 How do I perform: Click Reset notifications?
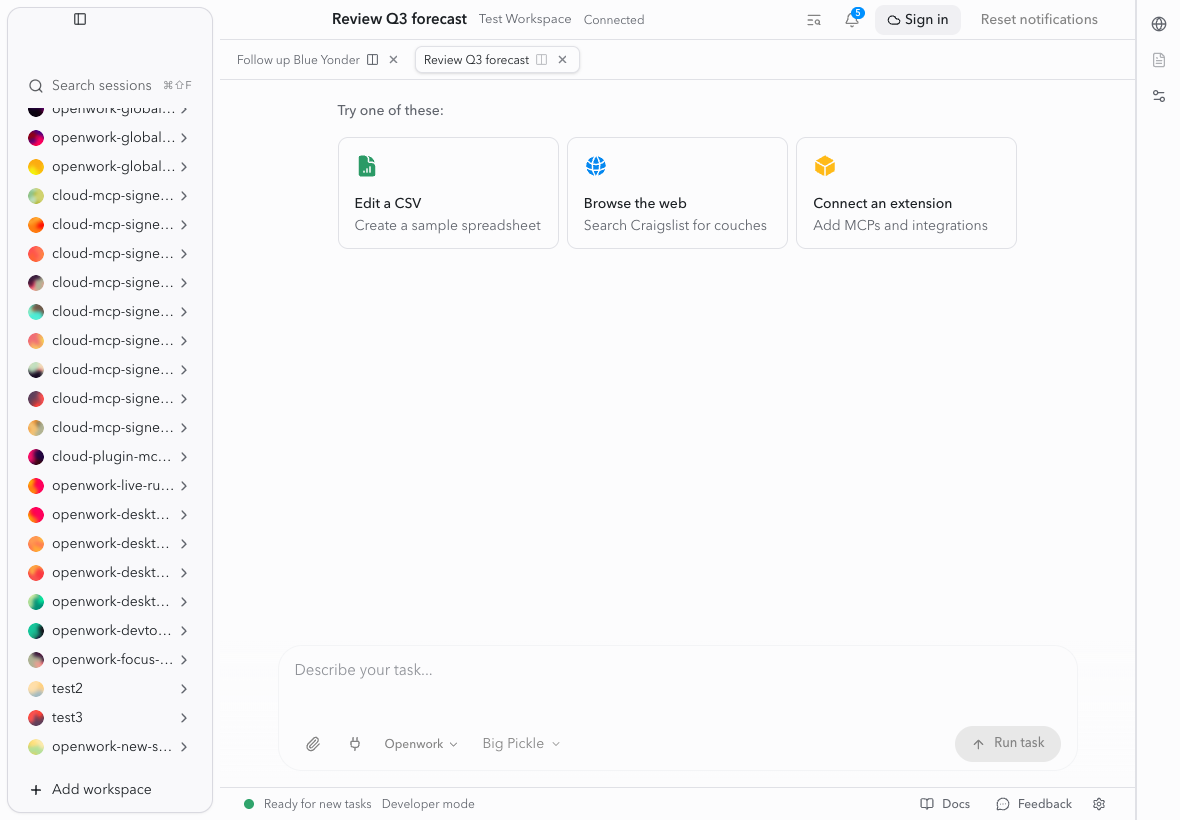(x=1039, y=20)
